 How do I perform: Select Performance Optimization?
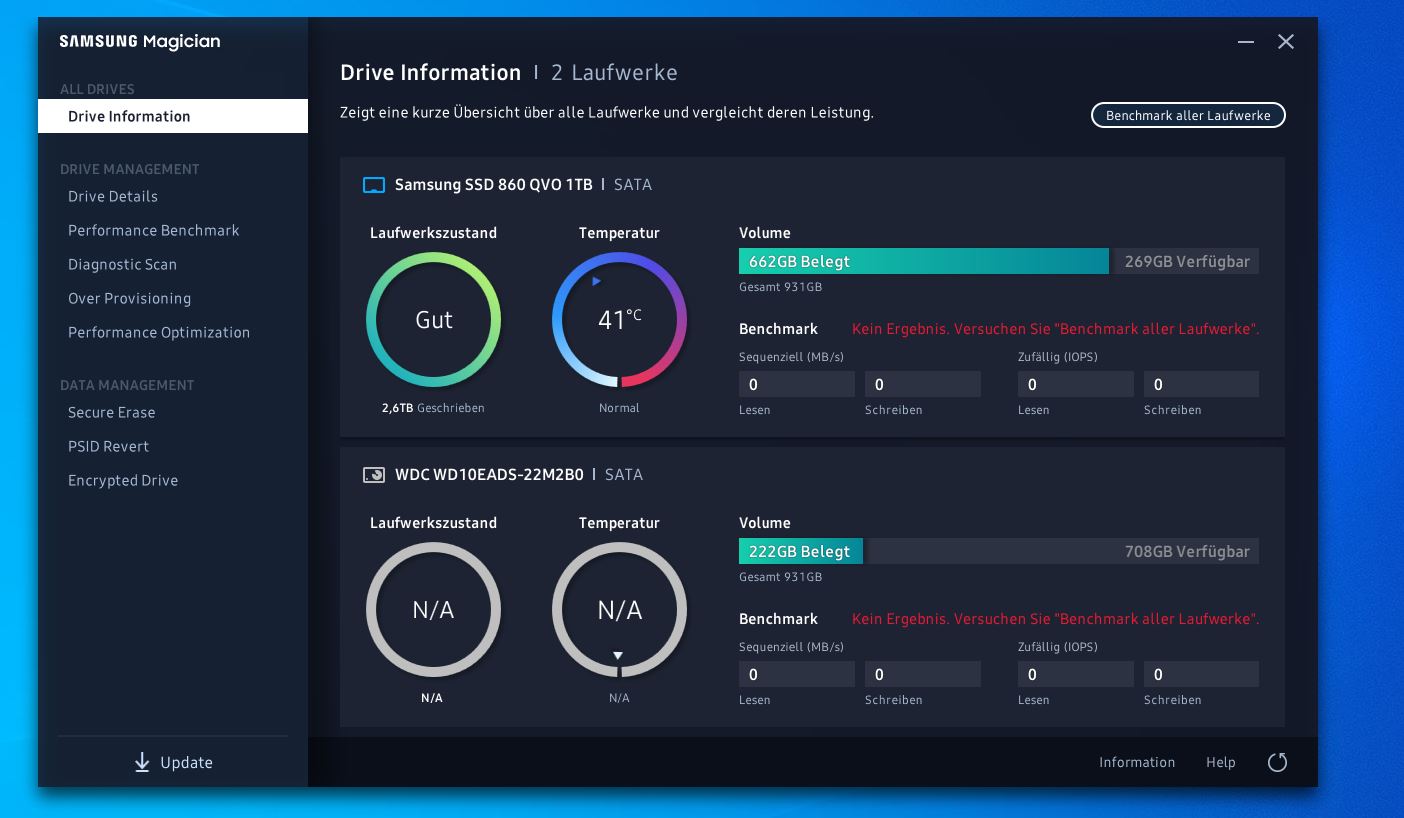pyautogui.click(x=159, y=333)
